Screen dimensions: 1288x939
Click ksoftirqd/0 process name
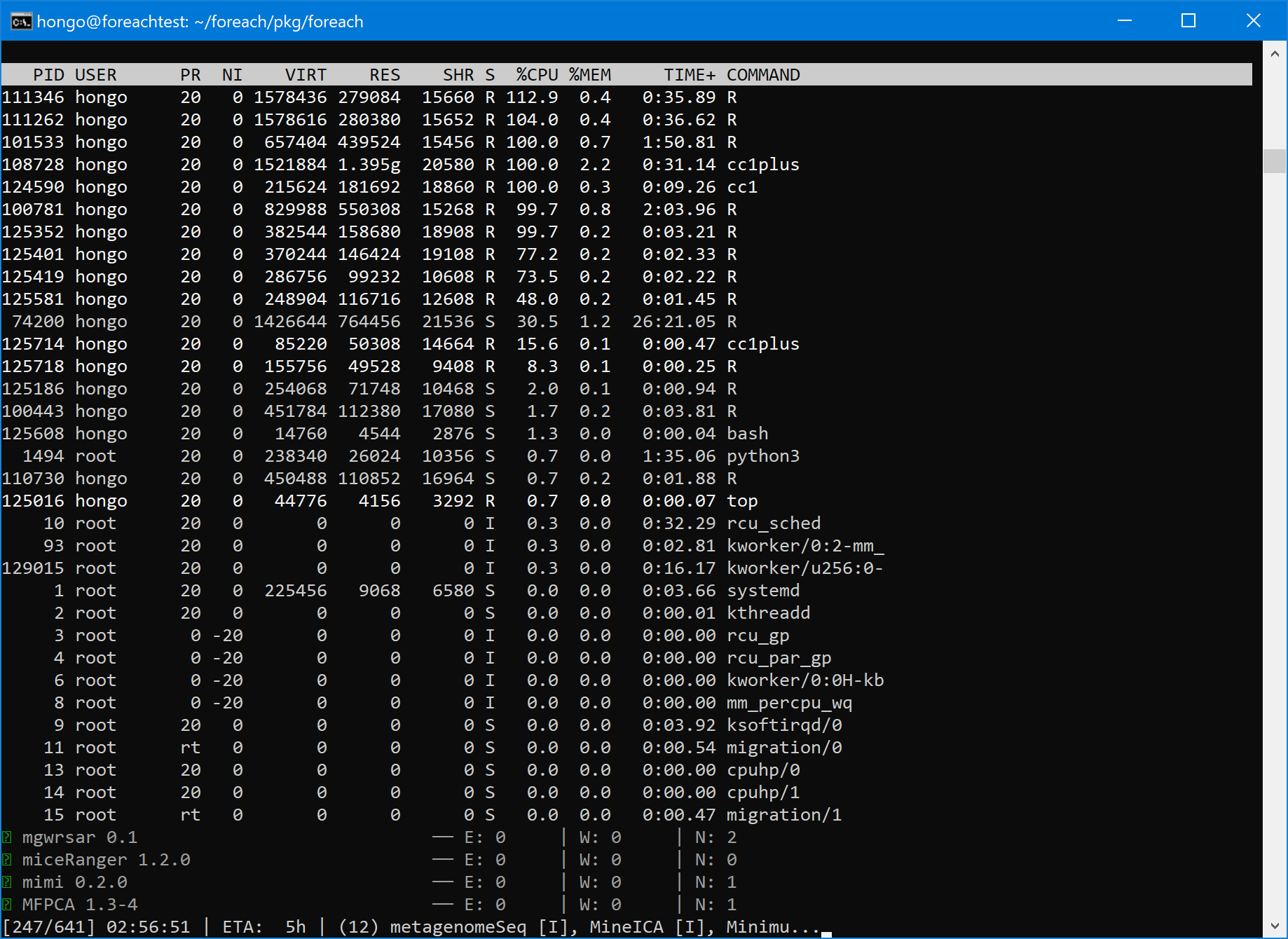click(784, 725)
